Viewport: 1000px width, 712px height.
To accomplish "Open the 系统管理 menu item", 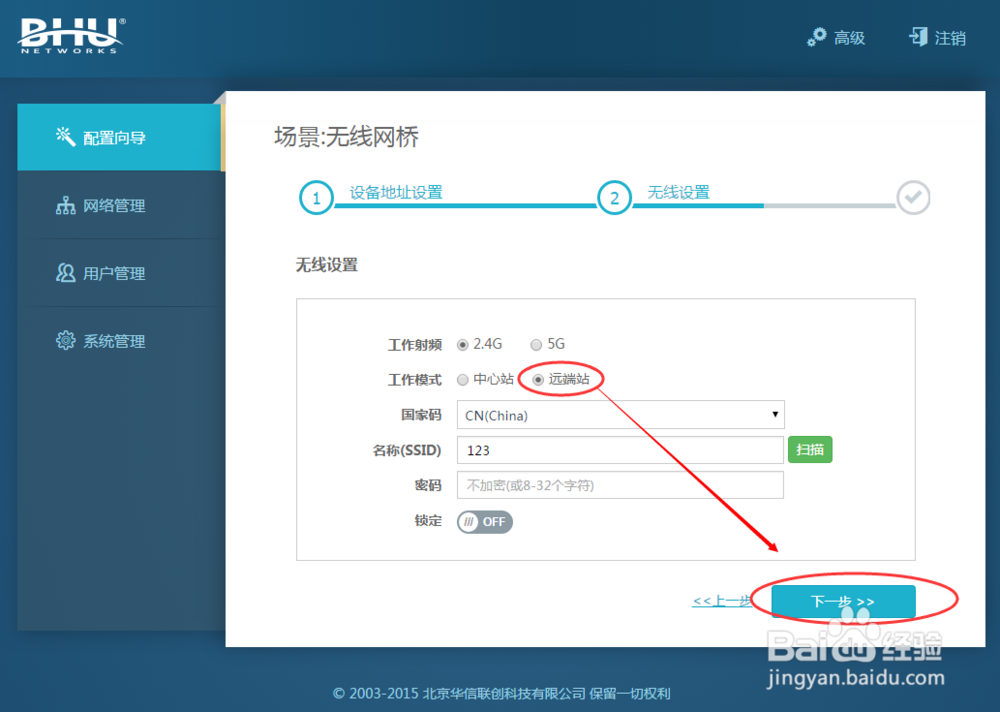I will [120, 341].
